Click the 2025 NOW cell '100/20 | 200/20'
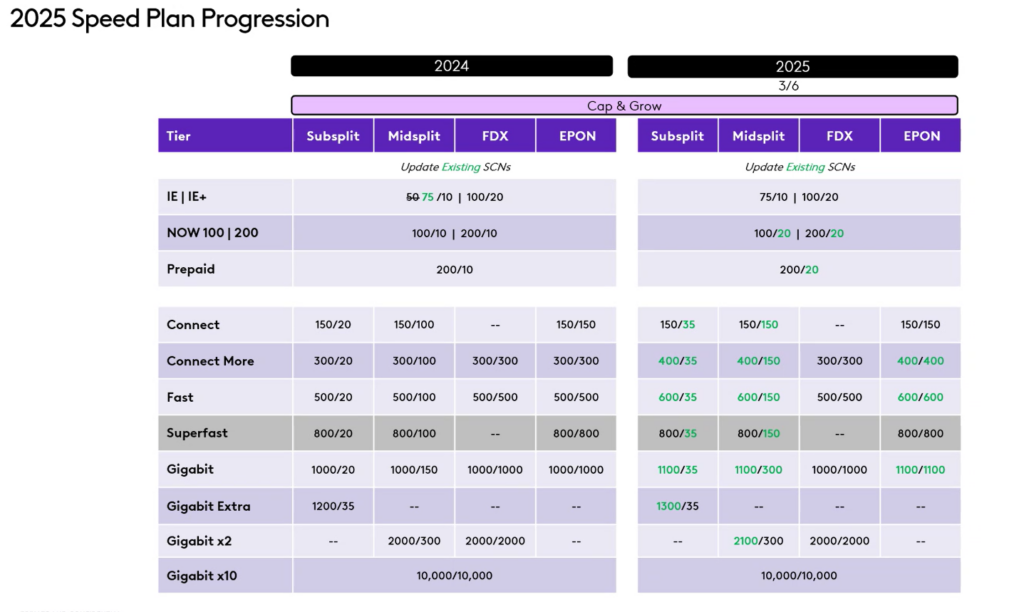 point(799,233)
